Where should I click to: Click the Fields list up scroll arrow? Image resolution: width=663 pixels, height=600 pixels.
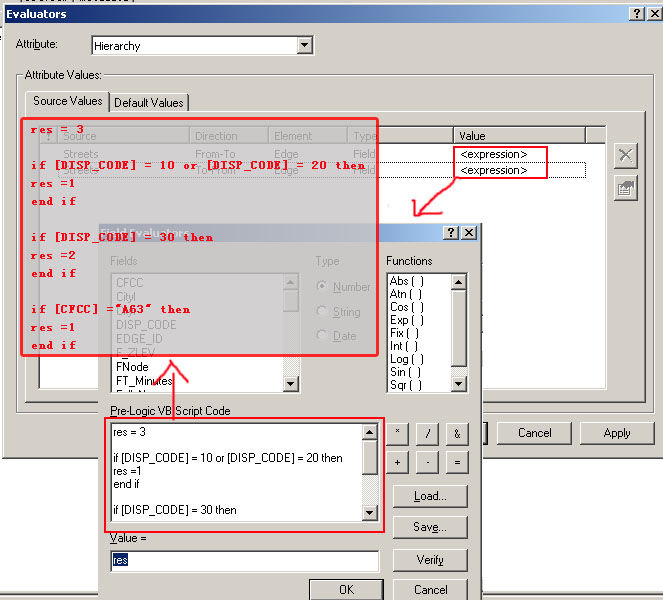[x=290, y=282]
